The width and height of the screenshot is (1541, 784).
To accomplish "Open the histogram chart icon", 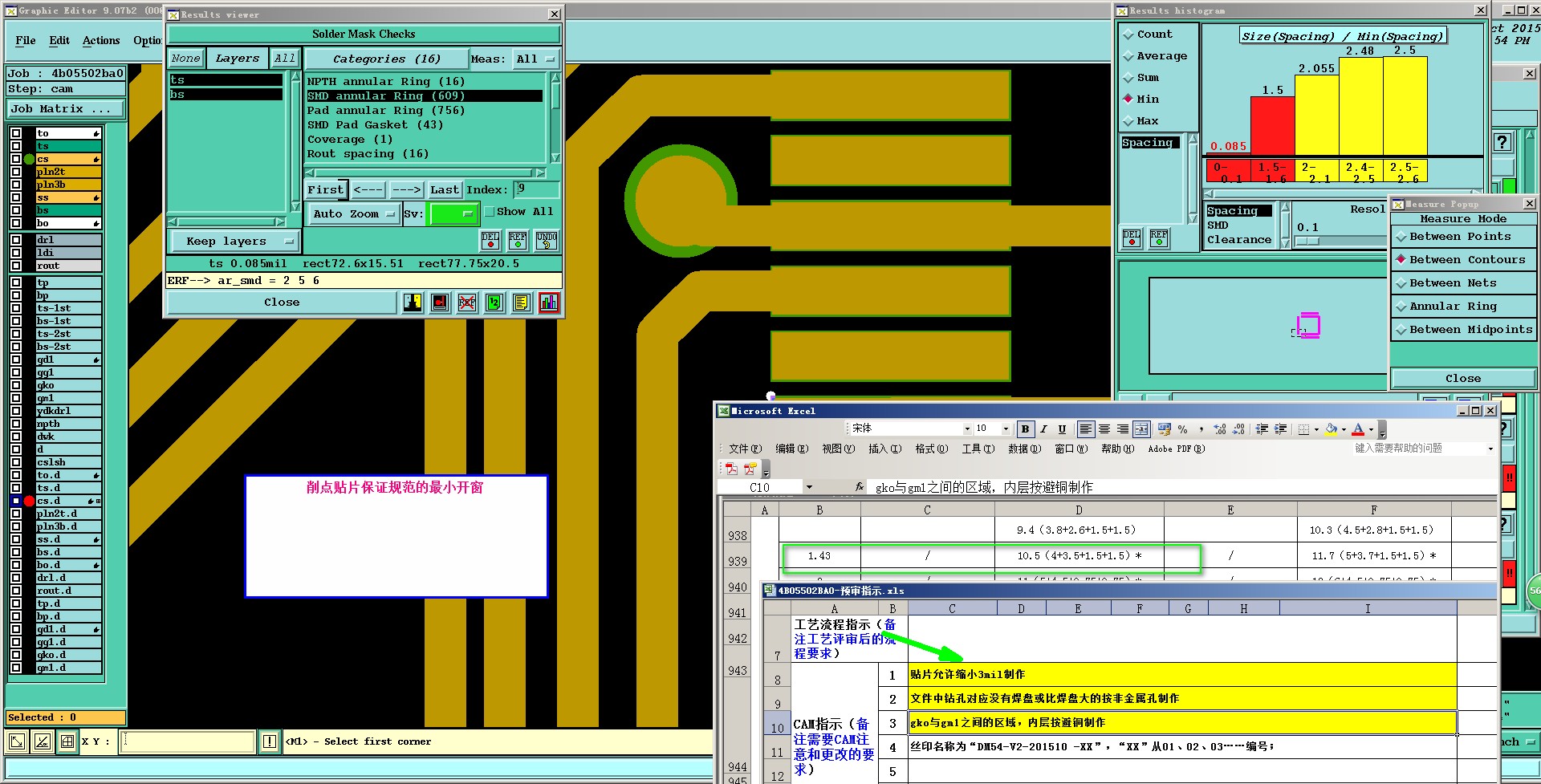I will coord(549,303).
